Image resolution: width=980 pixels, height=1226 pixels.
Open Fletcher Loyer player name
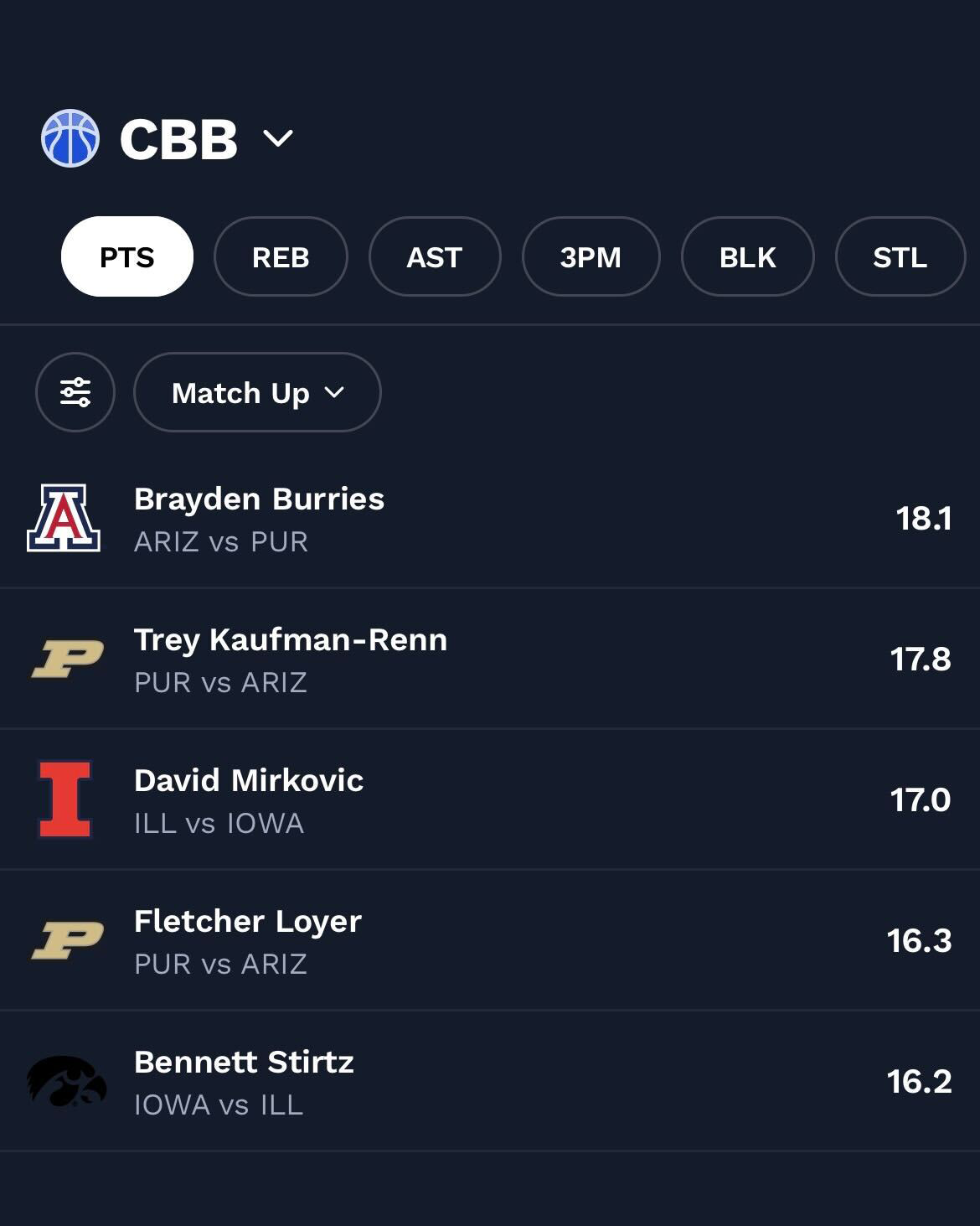click(x=248, y=921)
